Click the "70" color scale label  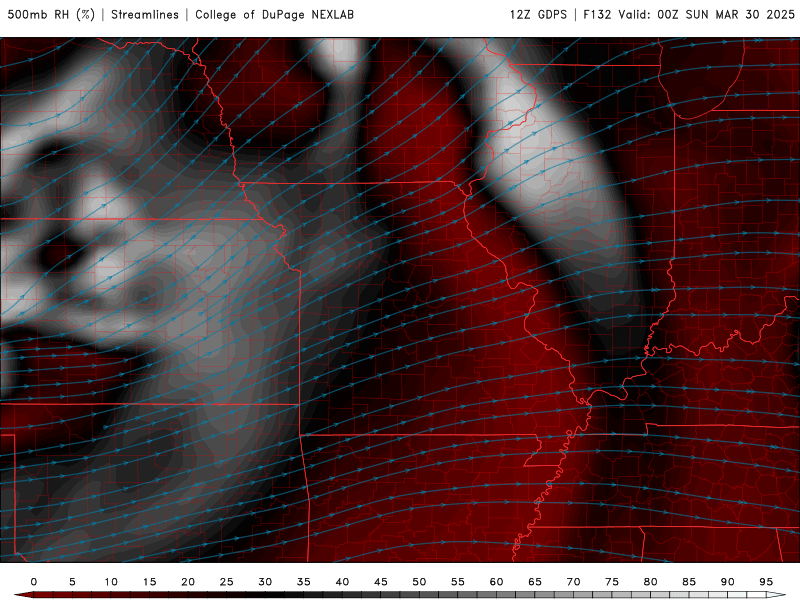click(x=573, y=582)
